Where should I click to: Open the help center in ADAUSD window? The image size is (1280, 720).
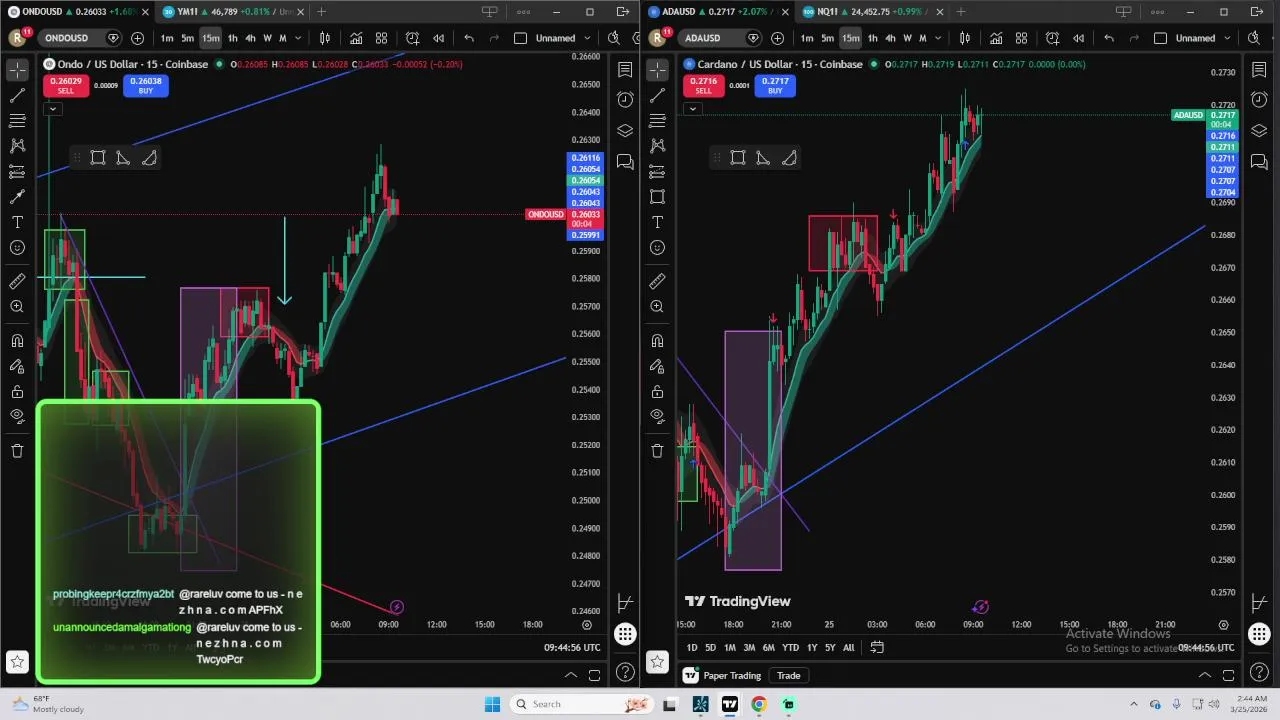coord(1259,672)
